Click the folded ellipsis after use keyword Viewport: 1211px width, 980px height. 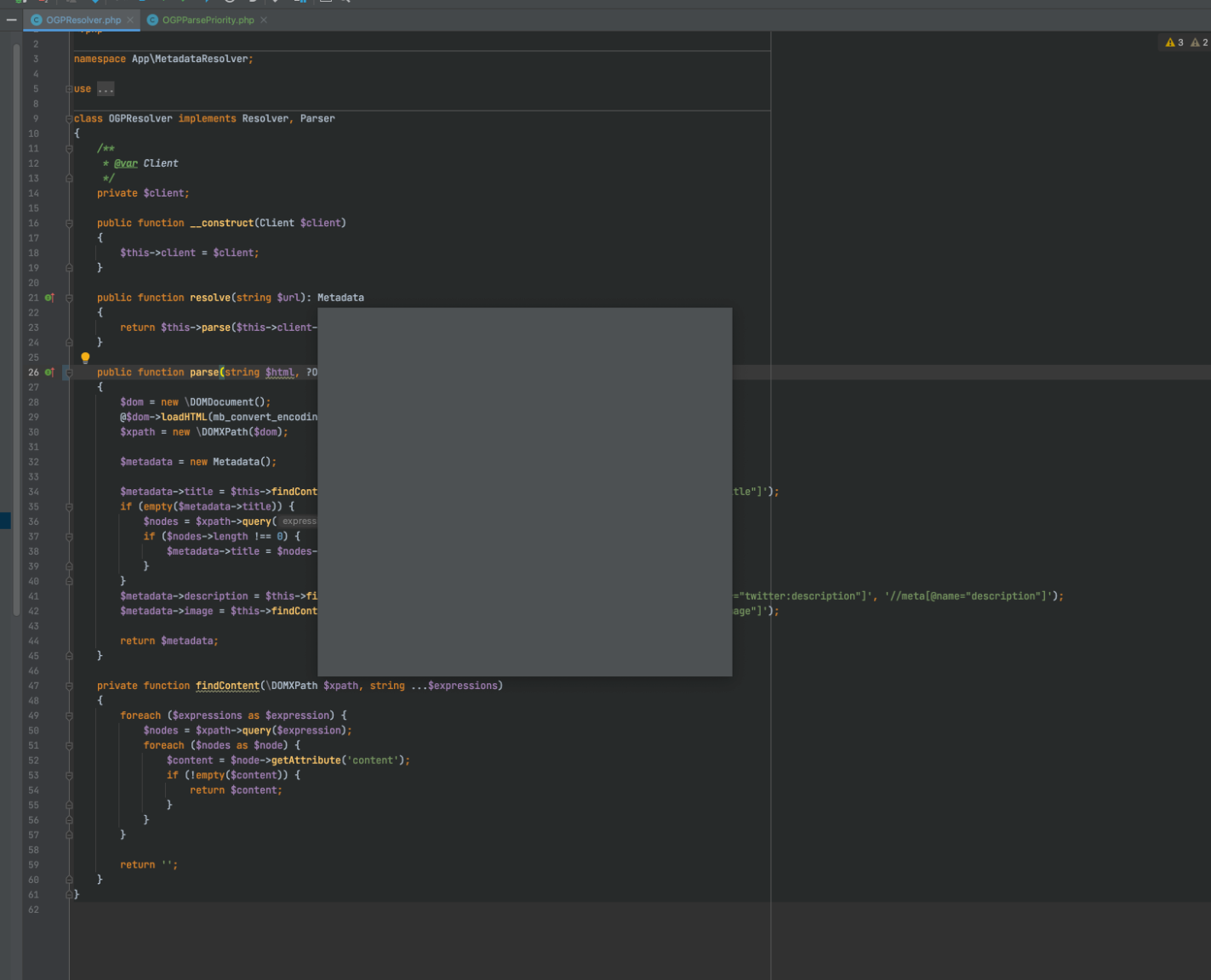(106, 89)
